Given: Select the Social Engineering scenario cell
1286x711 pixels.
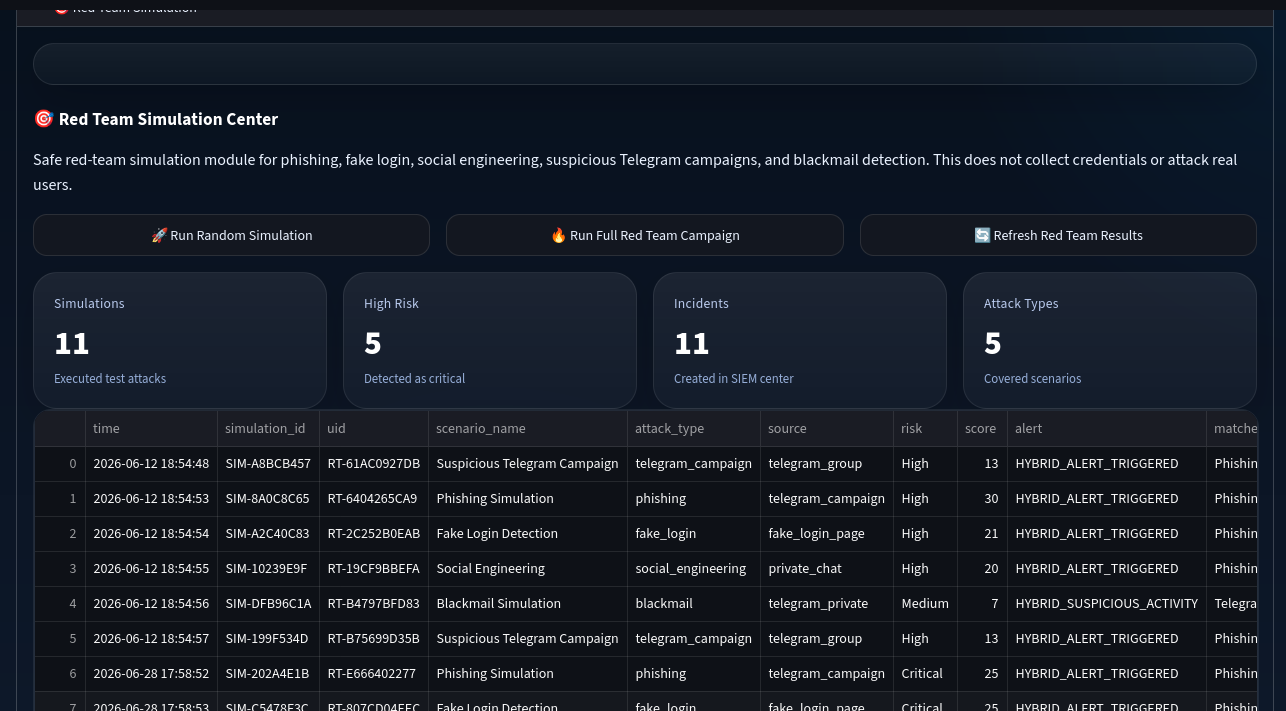Looking at the screenshot, I should coord(528,569).
